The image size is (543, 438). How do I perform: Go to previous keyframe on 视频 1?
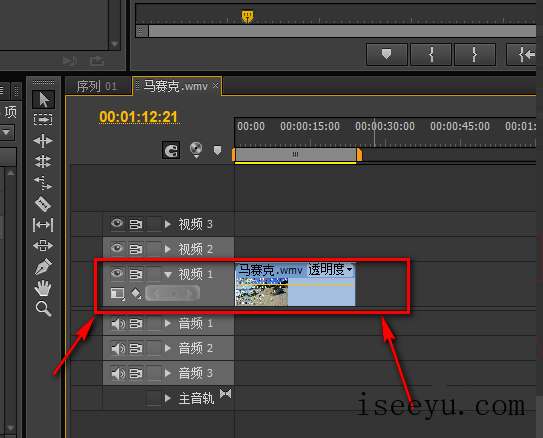coord(157,294)
